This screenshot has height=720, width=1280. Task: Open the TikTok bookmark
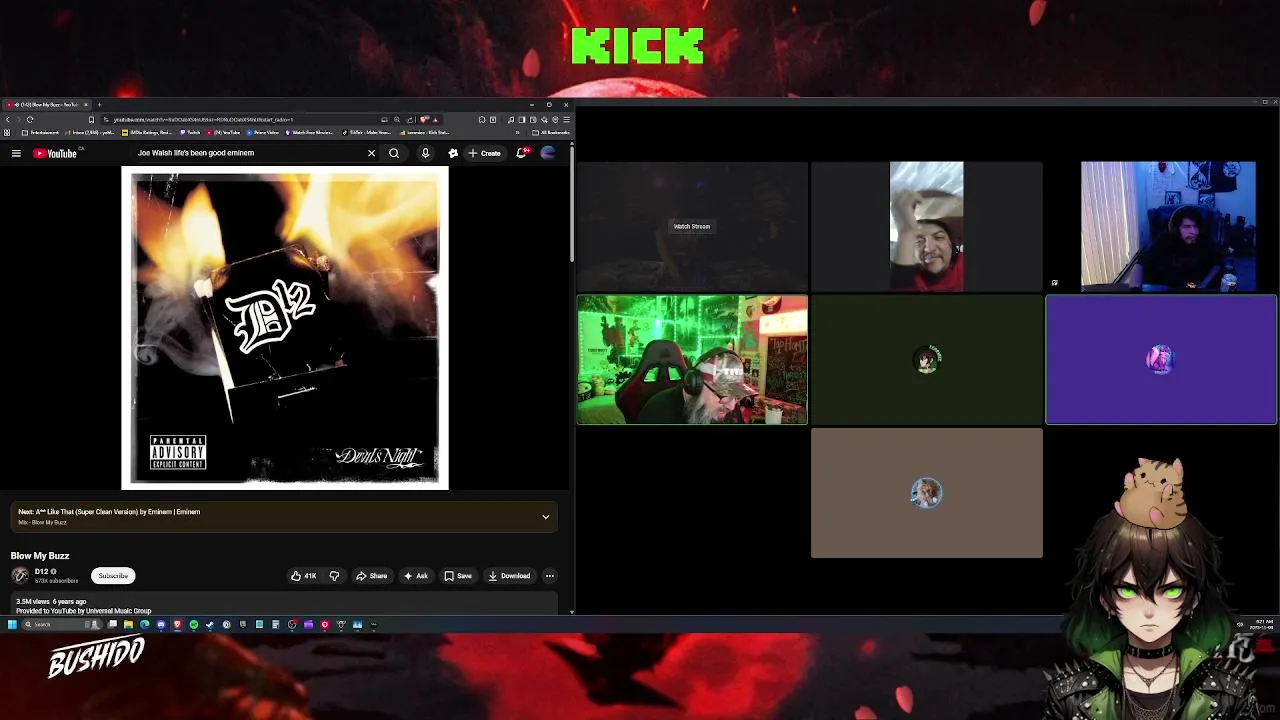coord(366,132)
